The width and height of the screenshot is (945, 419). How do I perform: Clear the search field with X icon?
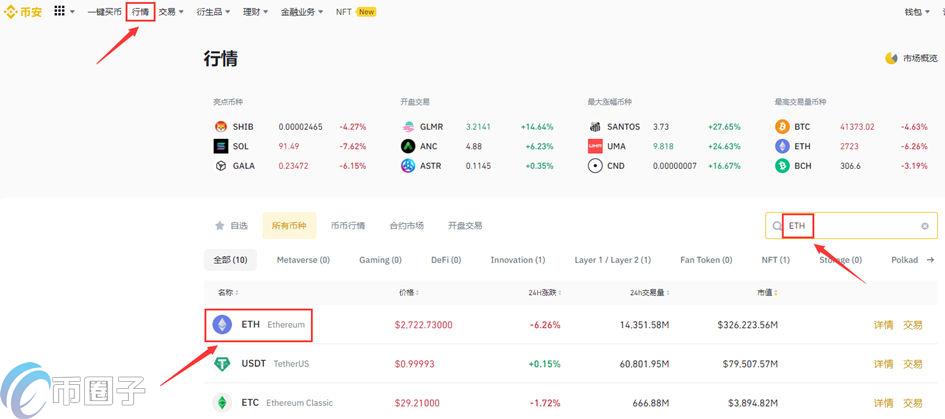925,226
